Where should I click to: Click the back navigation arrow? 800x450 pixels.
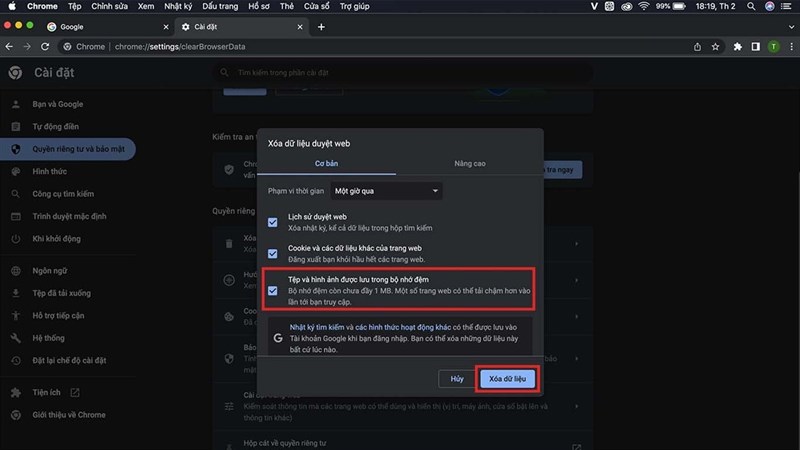(x=9, y=46)
